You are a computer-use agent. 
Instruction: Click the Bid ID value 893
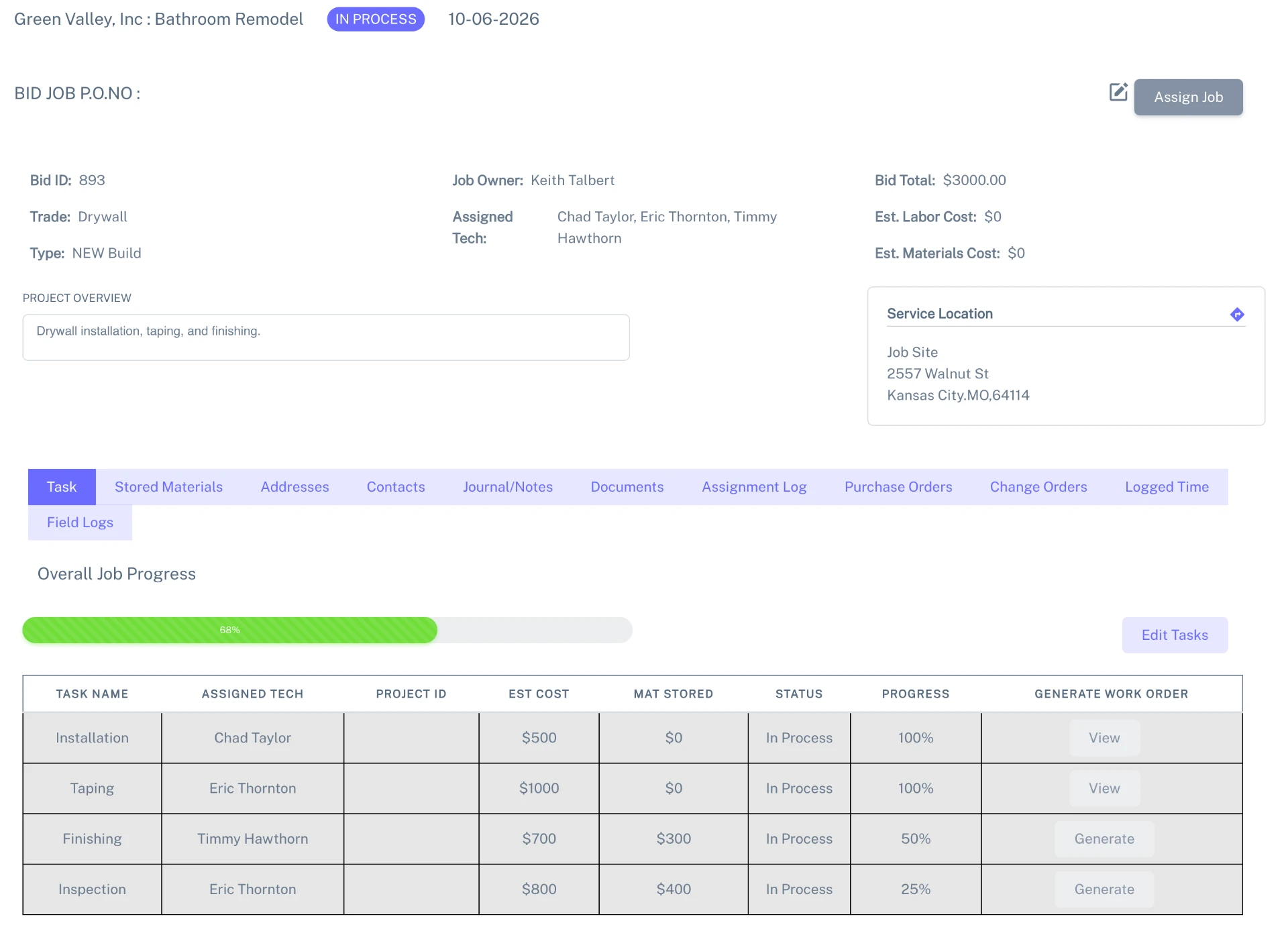[92, 180]
